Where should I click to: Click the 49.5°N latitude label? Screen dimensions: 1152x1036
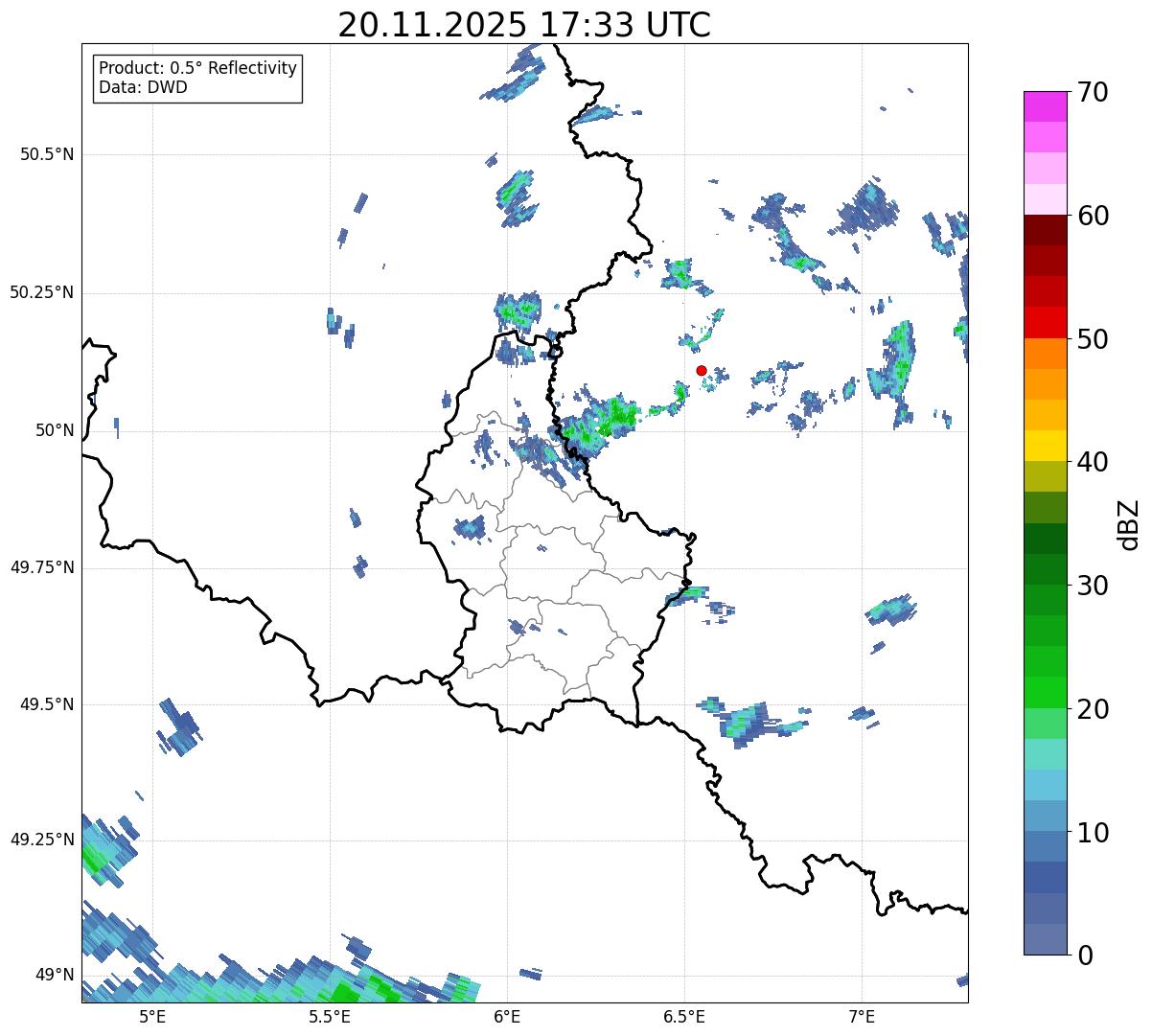[47, 704]
